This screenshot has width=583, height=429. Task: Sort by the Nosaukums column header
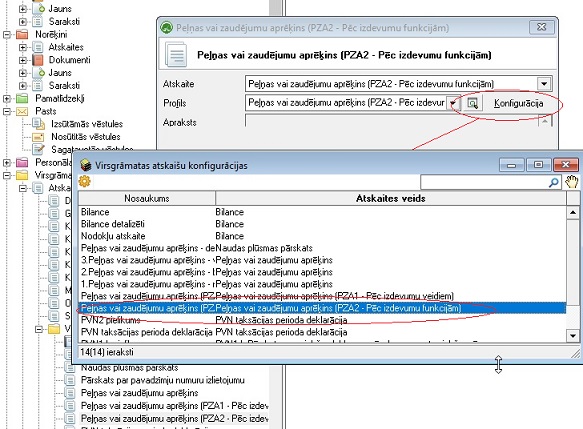click(x=147, y=199)
